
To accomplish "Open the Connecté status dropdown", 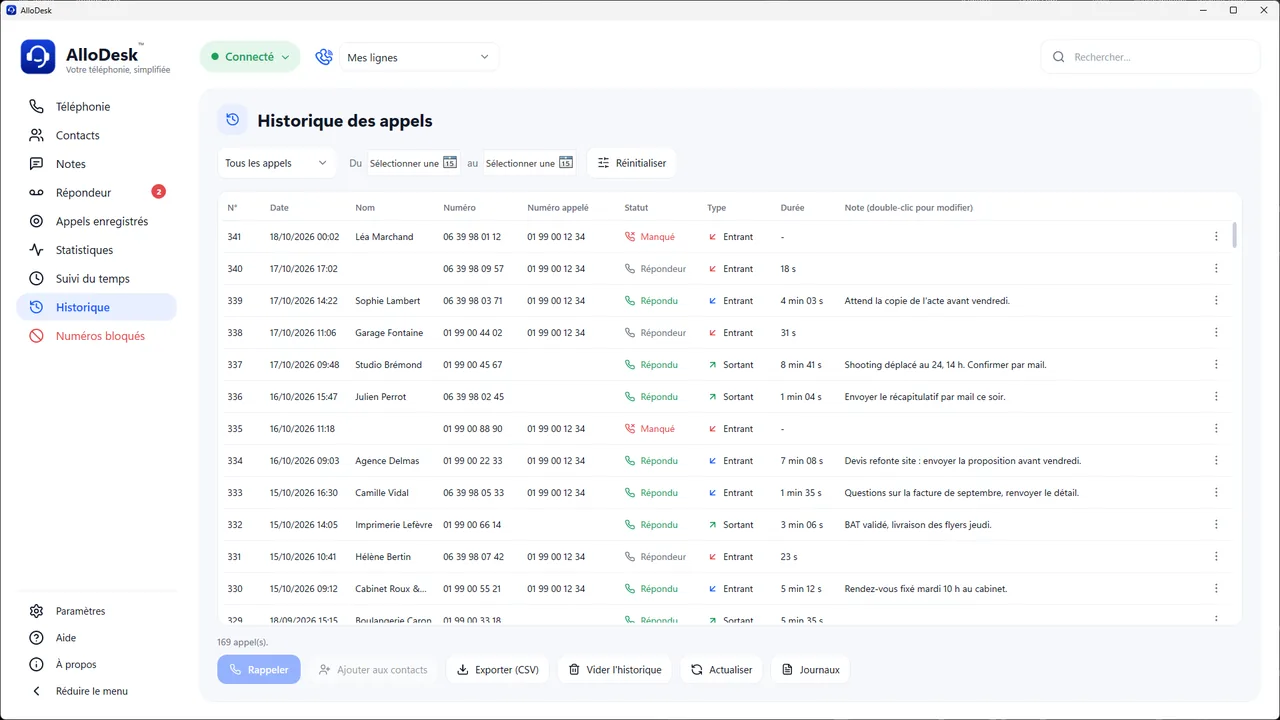I will point(250,57).
